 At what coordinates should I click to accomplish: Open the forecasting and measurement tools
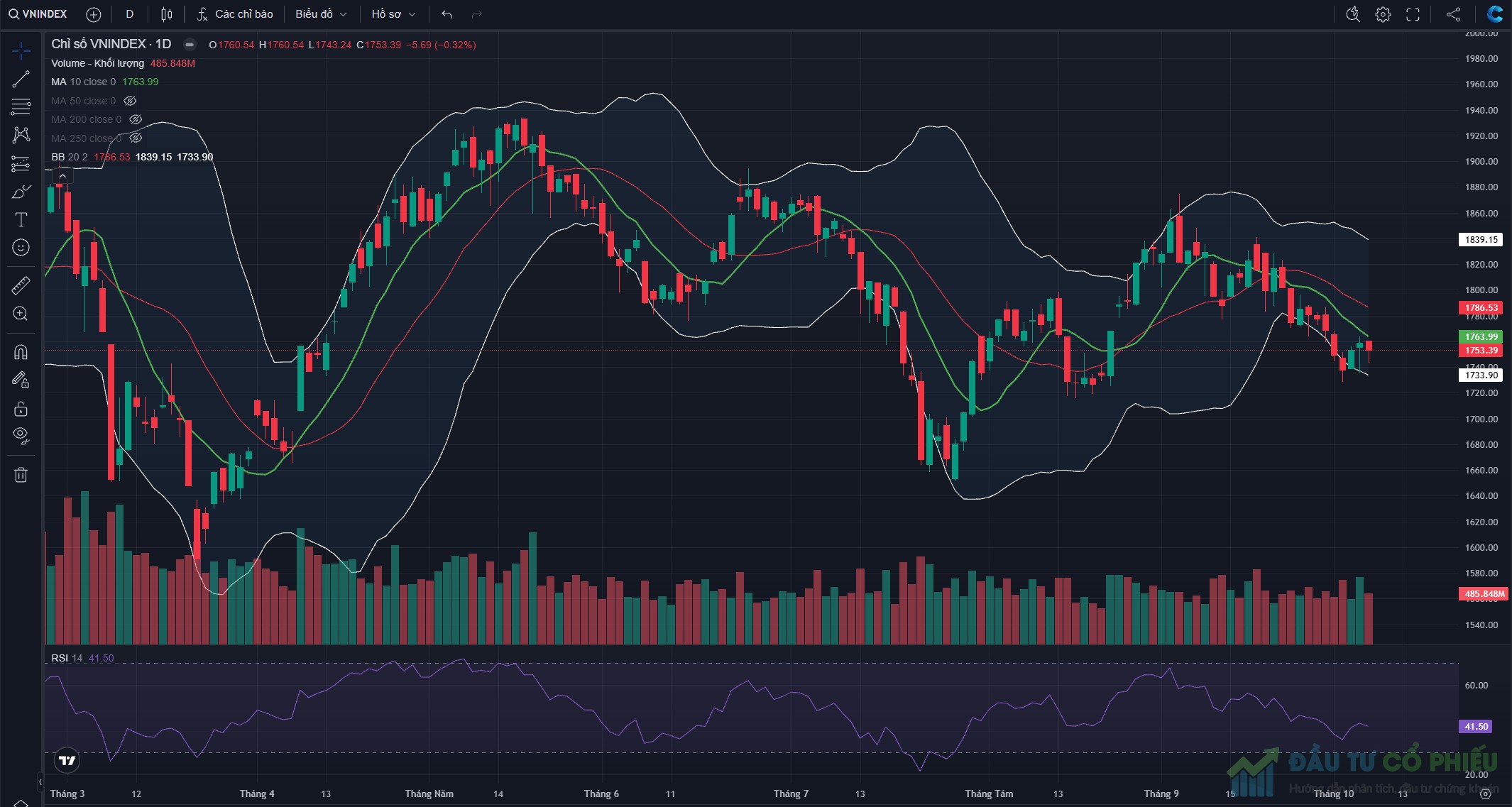(x=21, y=163)
